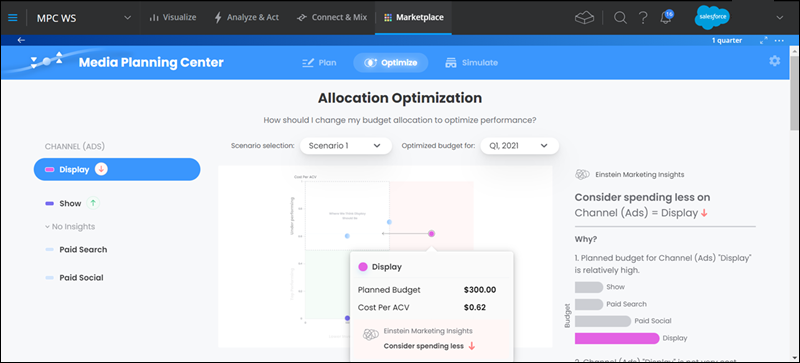This screenshot has height=363, width=800.
Task: Click the Consider spending less tooltip text
Action: pos(423,346)
